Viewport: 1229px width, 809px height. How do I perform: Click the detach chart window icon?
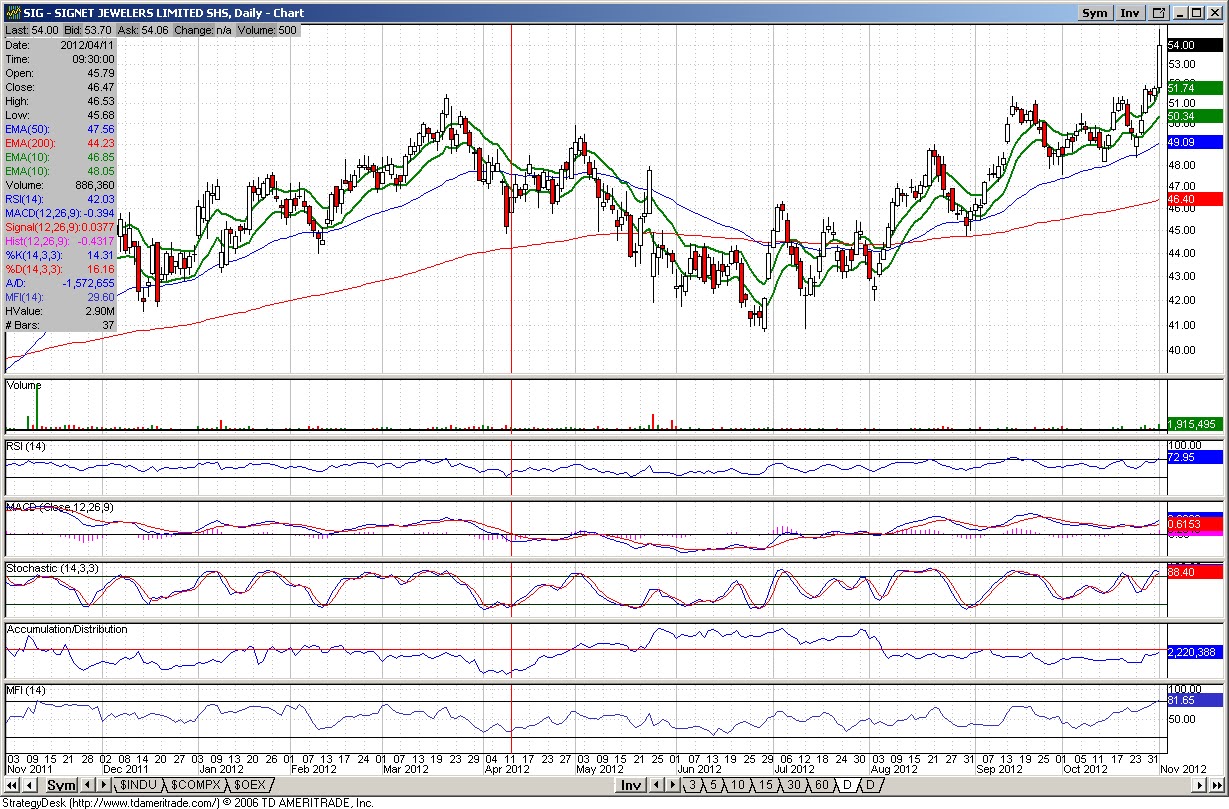(x=1159, y=13)
